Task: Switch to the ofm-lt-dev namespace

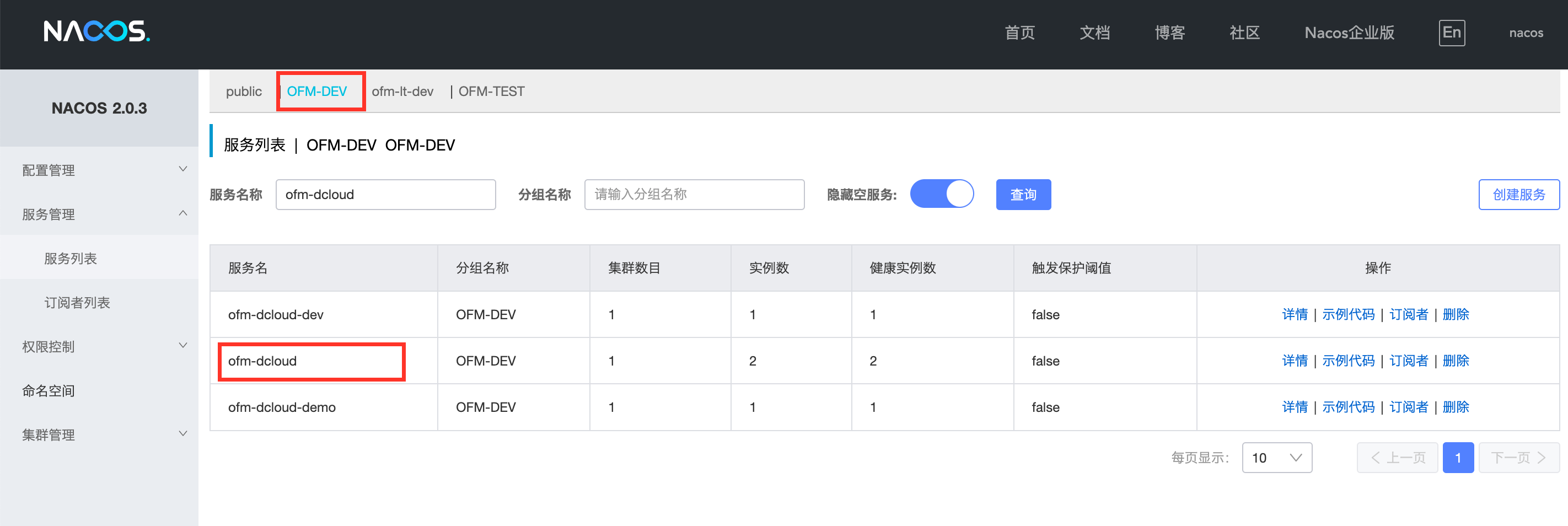Action: 402,92
